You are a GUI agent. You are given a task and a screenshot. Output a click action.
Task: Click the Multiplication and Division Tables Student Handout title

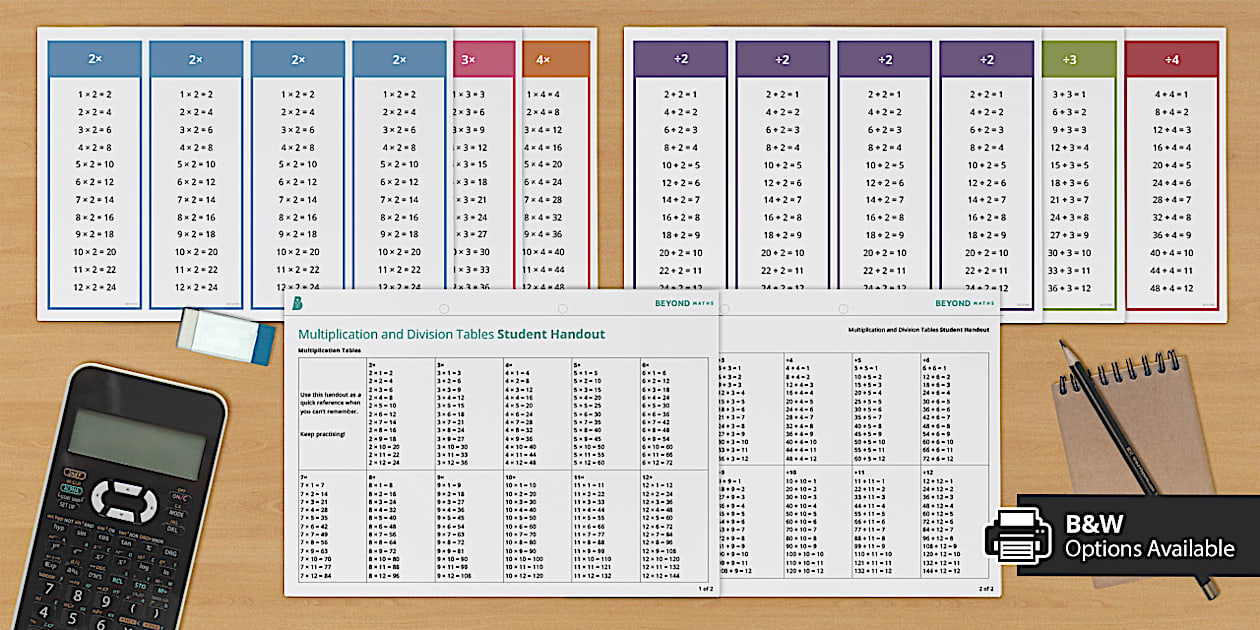[x=452, y=334]
